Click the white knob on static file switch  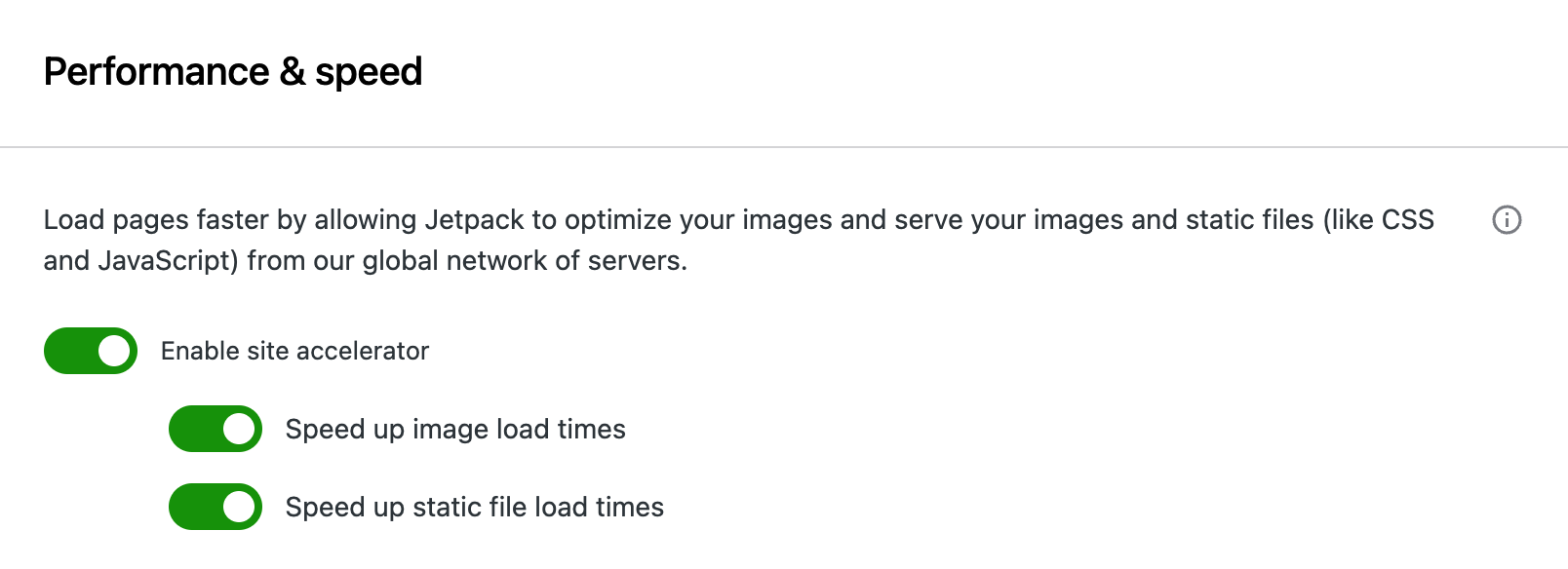click(239, 507)
